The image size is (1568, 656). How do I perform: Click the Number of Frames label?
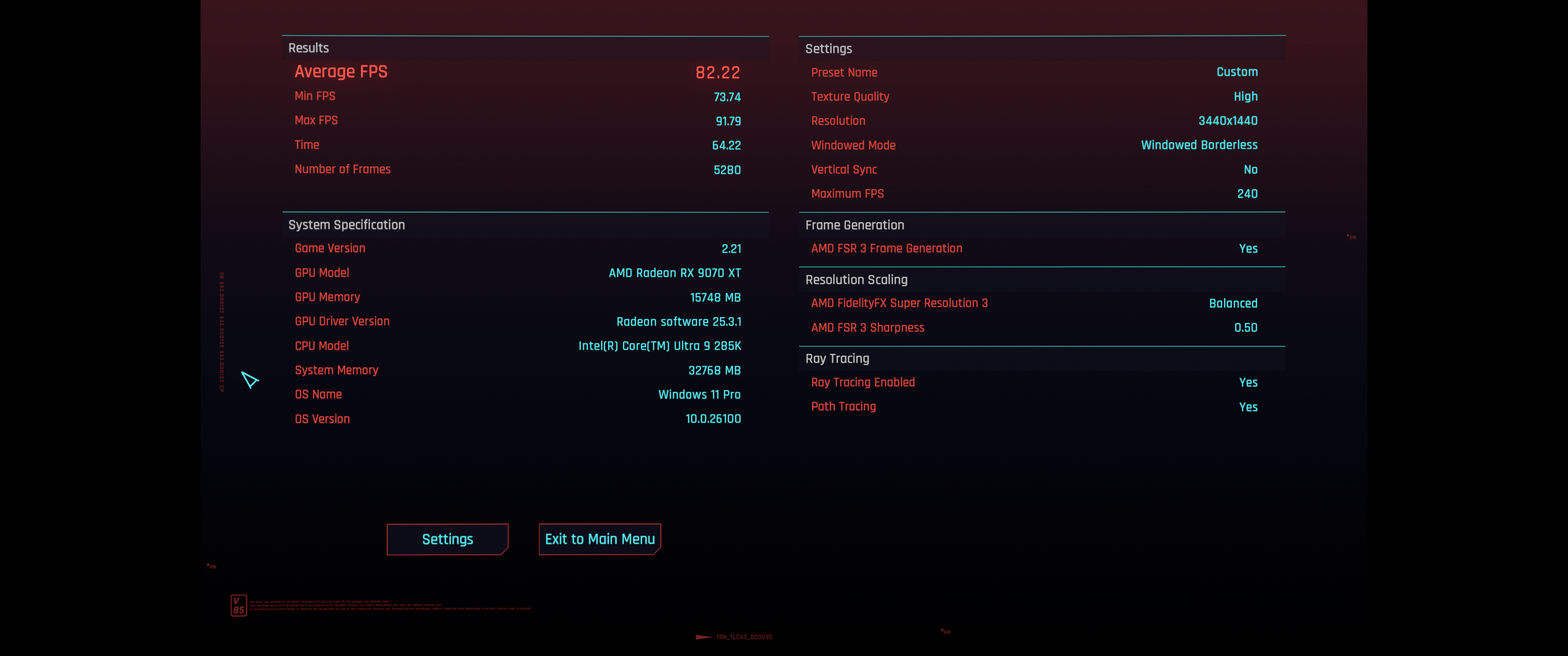(x=343, y=169)
